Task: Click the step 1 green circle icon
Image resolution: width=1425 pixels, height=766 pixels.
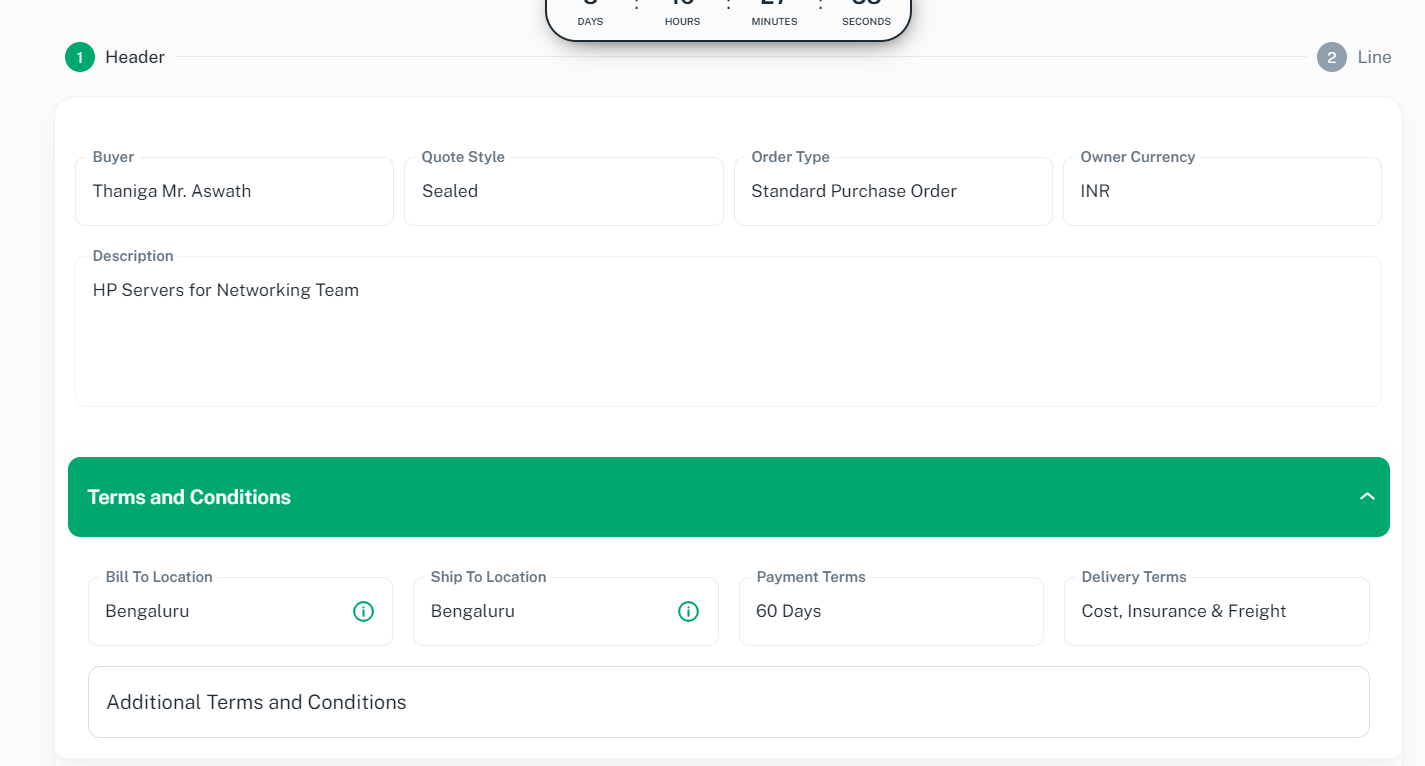Action: pyautogui.click(x=80, y=57)
